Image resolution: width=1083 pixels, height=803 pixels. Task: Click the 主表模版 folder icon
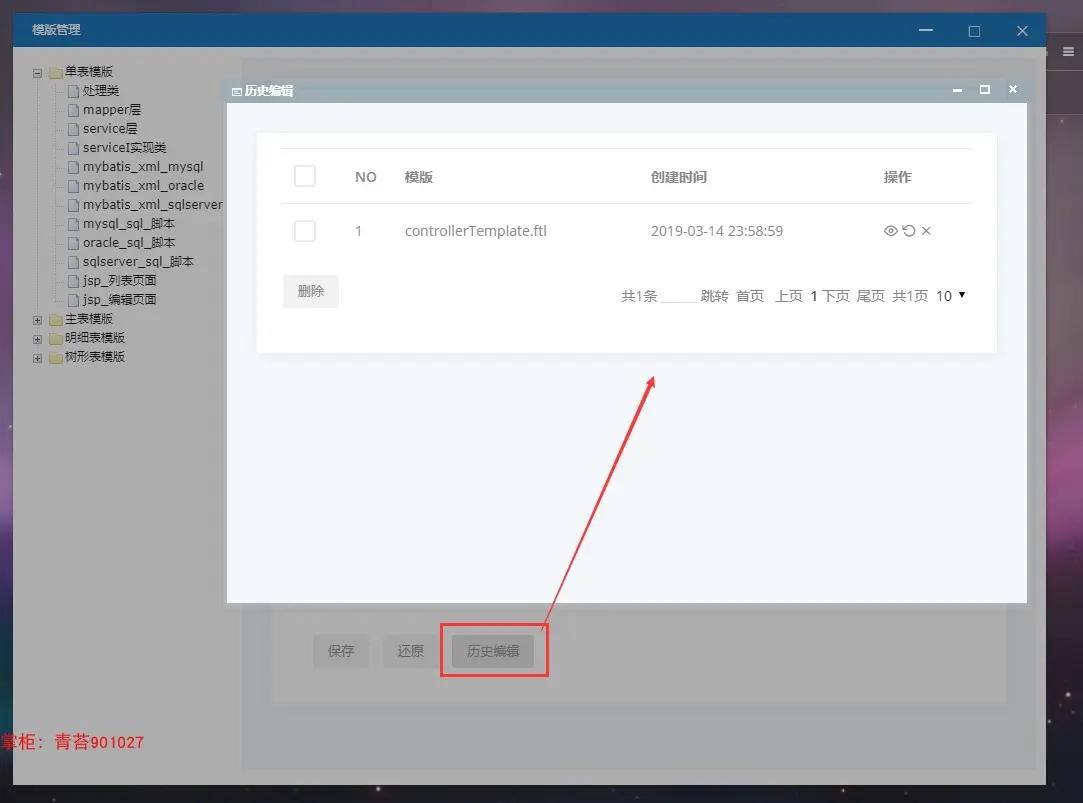pos(55,320)
